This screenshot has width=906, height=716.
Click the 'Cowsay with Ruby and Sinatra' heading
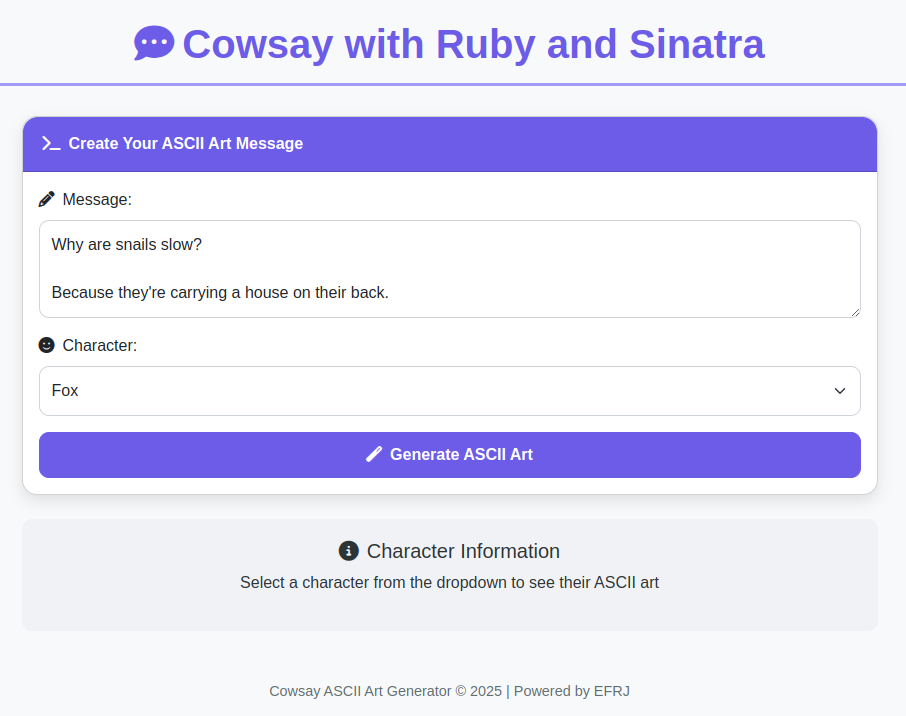(473, 44)
